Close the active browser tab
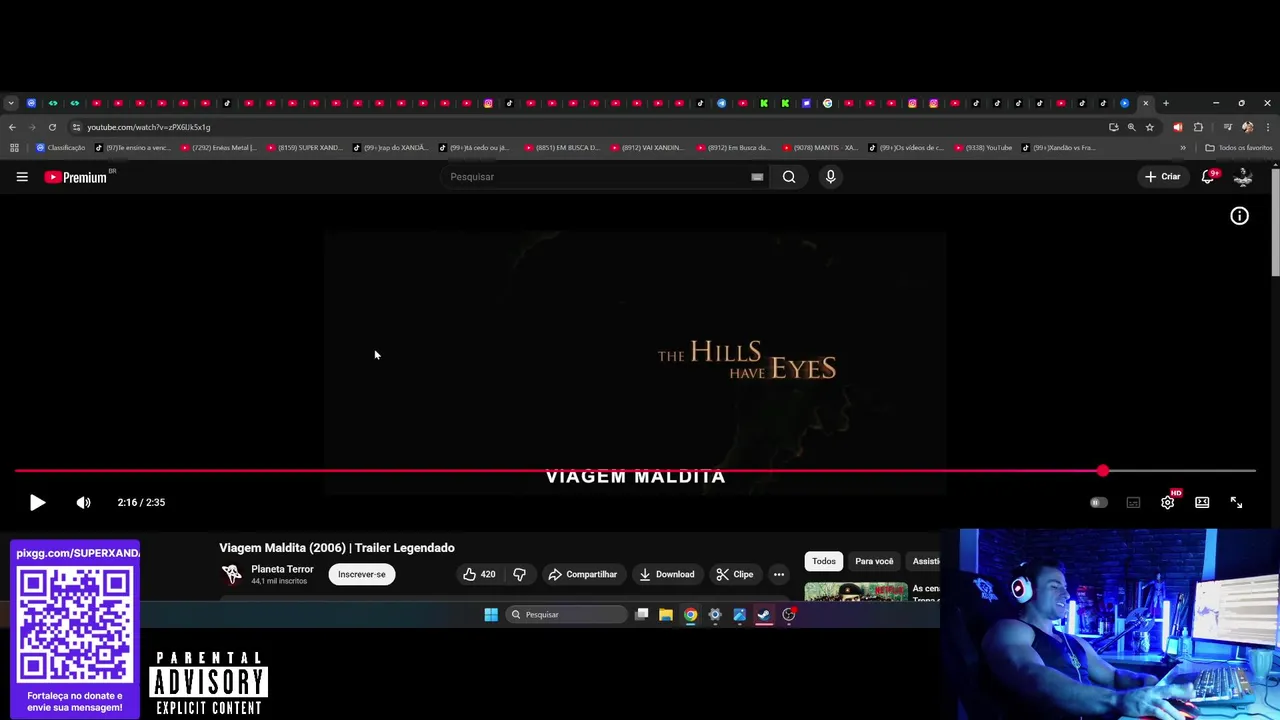This screenshot has height=720, width=1280. click(x=1146, y=103)
